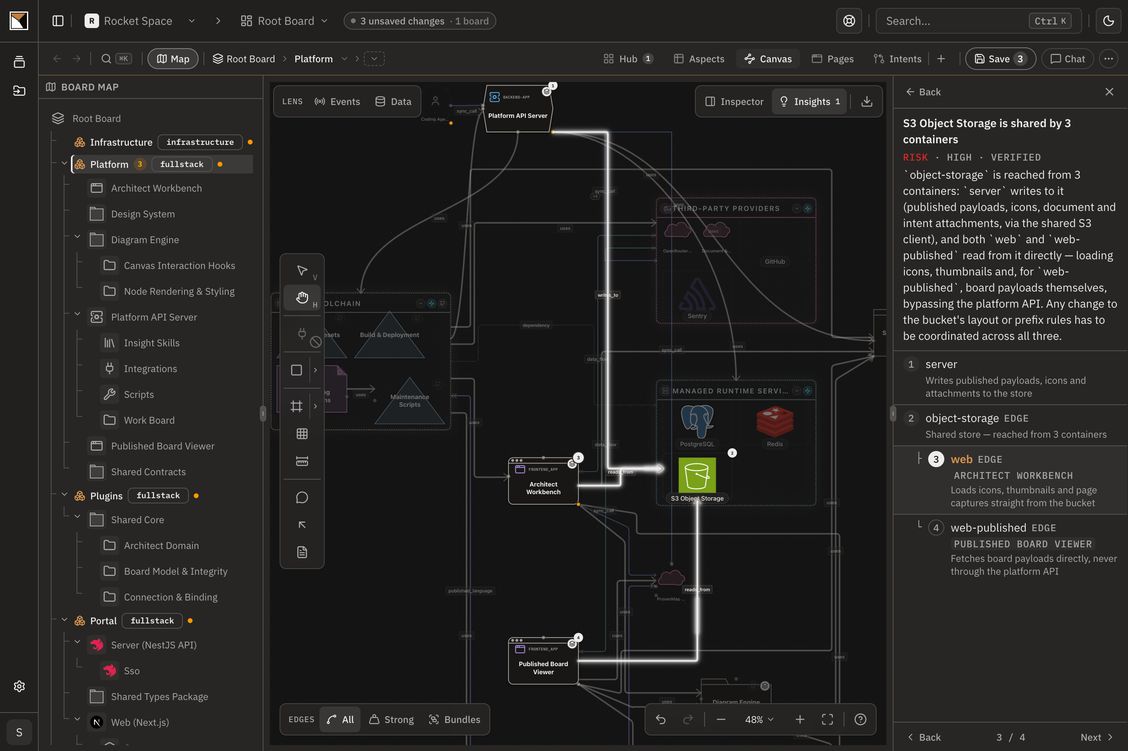
Task: Toggle the sidebar panel icon in top bar
Action: coord(58,21)
